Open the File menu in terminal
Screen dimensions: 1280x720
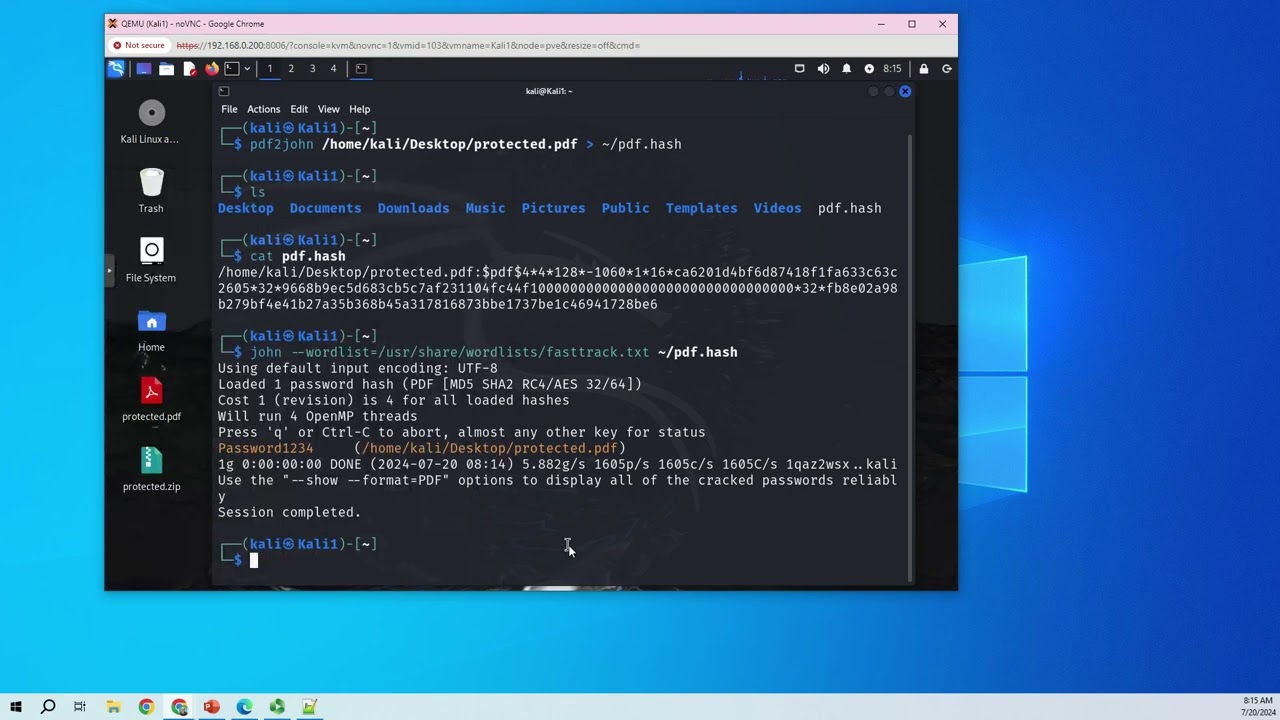click(229, 109)
